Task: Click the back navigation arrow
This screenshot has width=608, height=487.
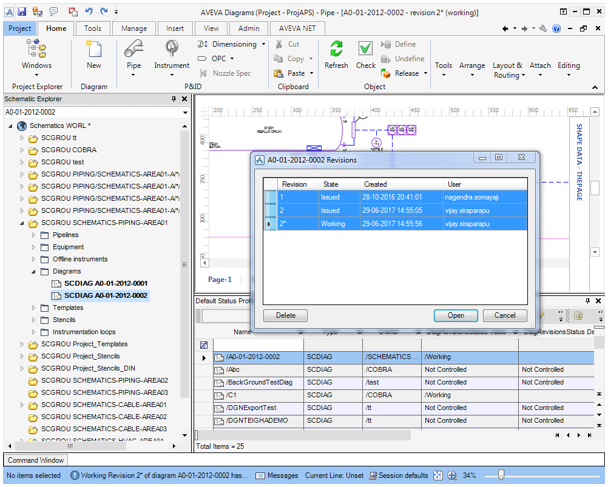Action: click(x=505, y=28)
